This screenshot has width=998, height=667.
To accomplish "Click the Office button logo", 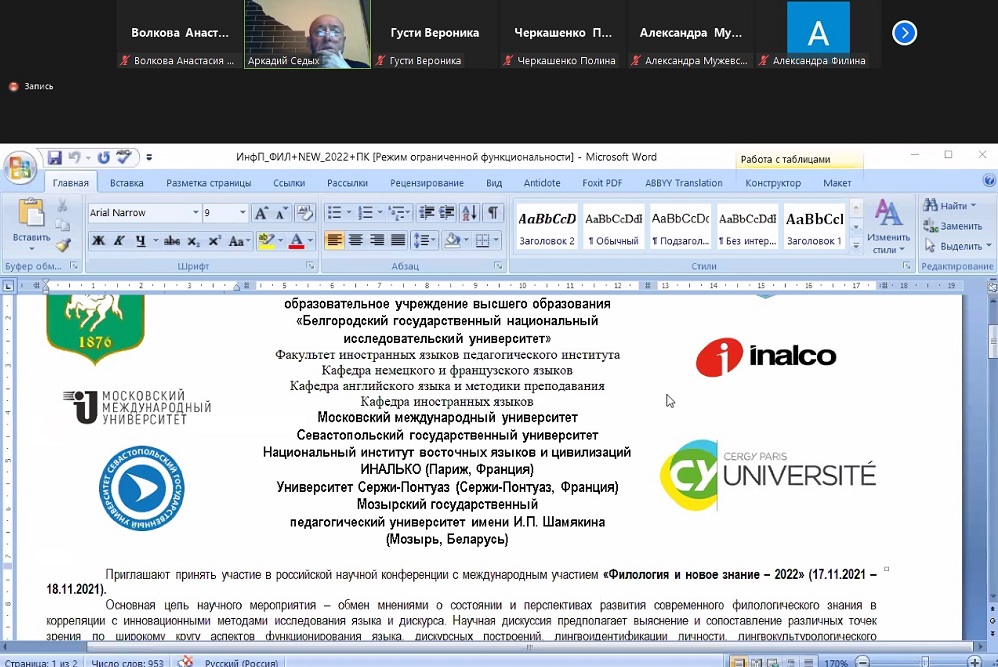I will tap(20, 168).
